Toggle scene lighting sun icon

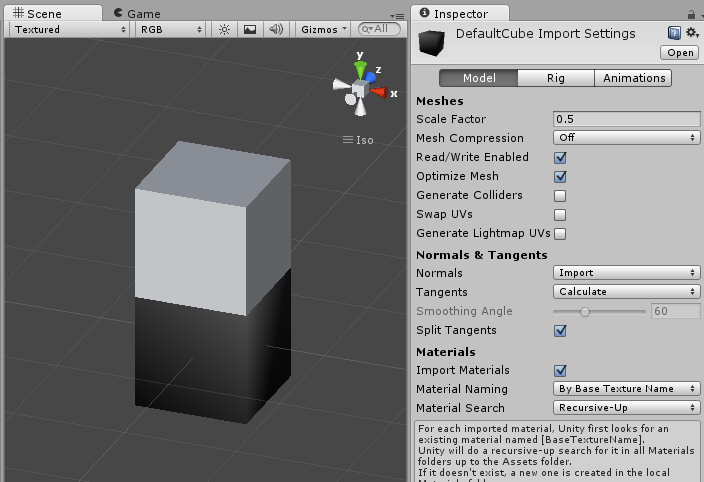point(225,30)
